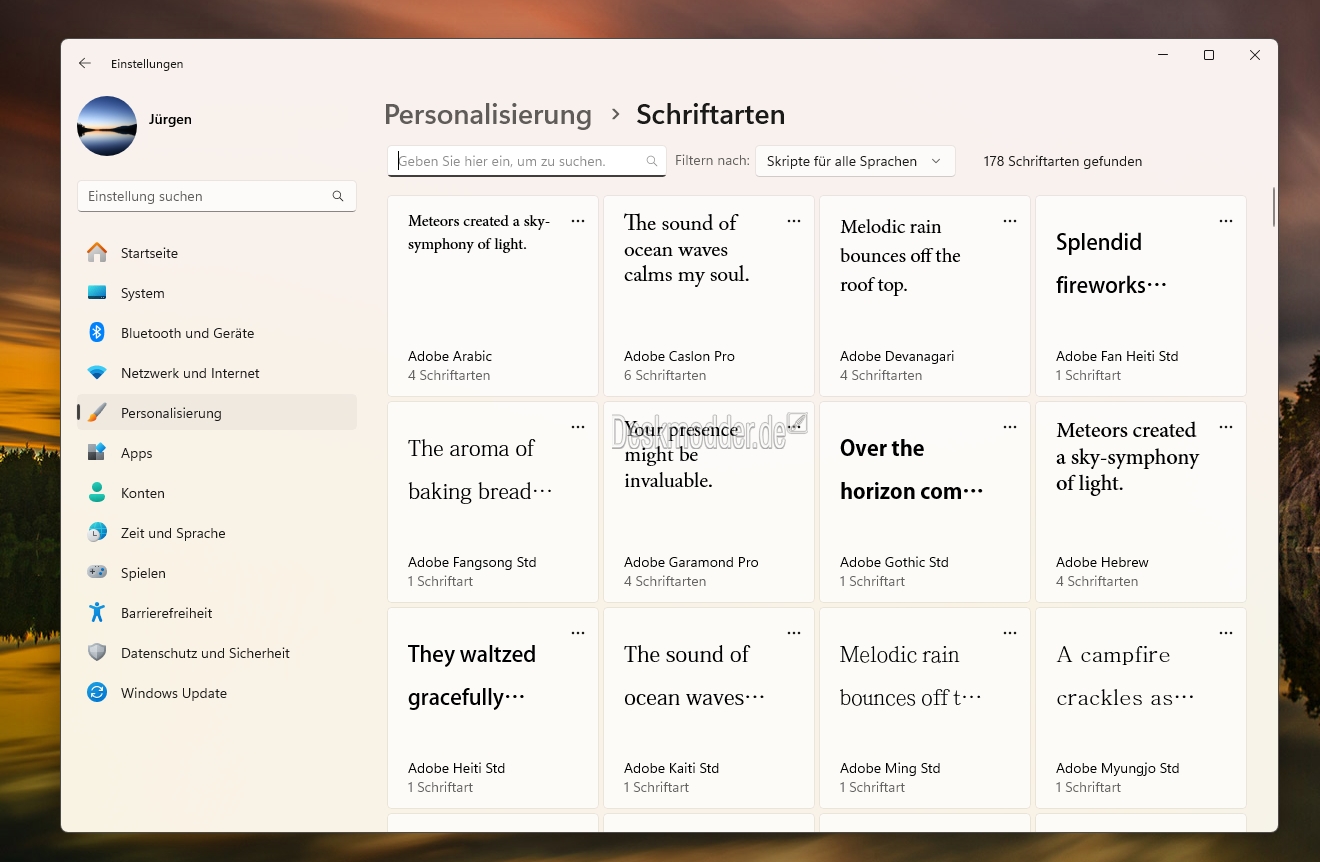Open the more options menu for Adobe Arabic
Image resolution: width=1320 pixels, height=862 pixels.
[578, 221]
